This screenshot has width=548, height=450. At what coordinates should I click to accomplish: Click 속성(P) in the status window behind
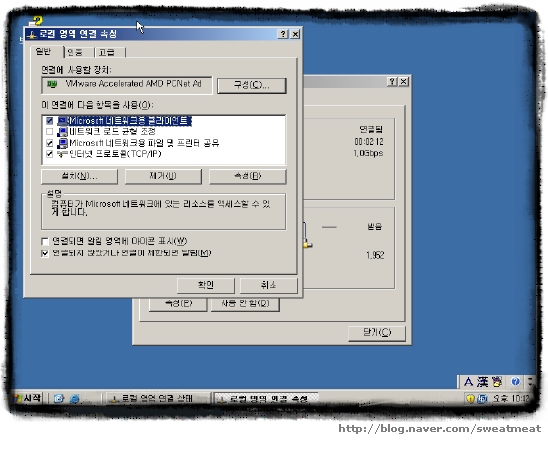coord(178,304)
